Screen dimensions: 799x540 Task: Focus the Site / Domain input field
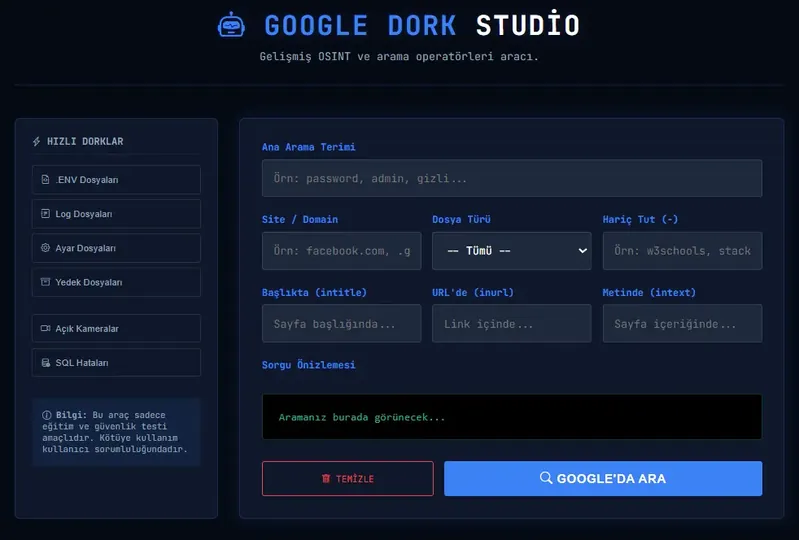coord(341,251)
